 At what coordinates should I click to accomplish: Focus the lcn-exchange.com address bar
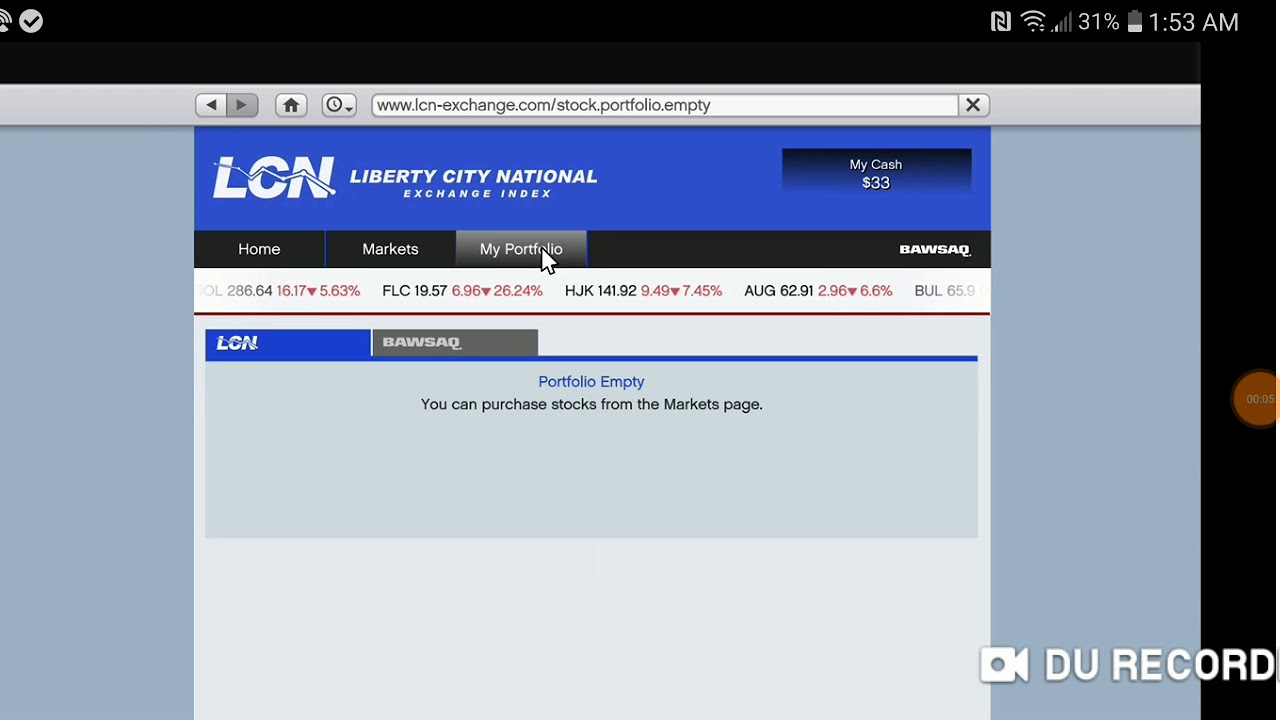point(664,105)
